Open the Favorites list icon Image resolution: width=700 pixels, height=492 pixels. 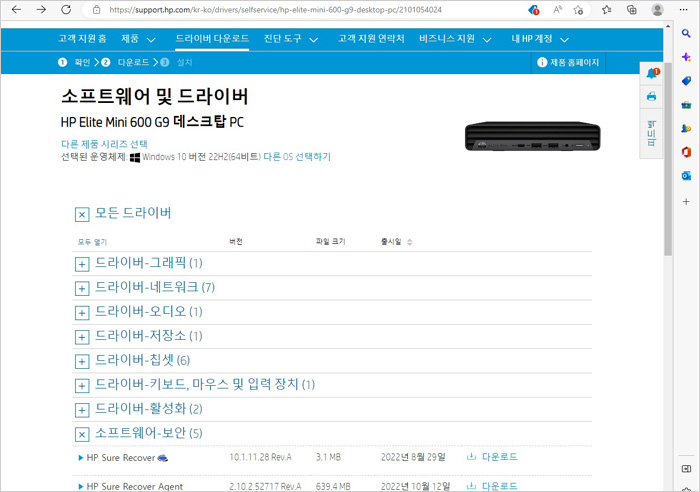pos(606,9)
